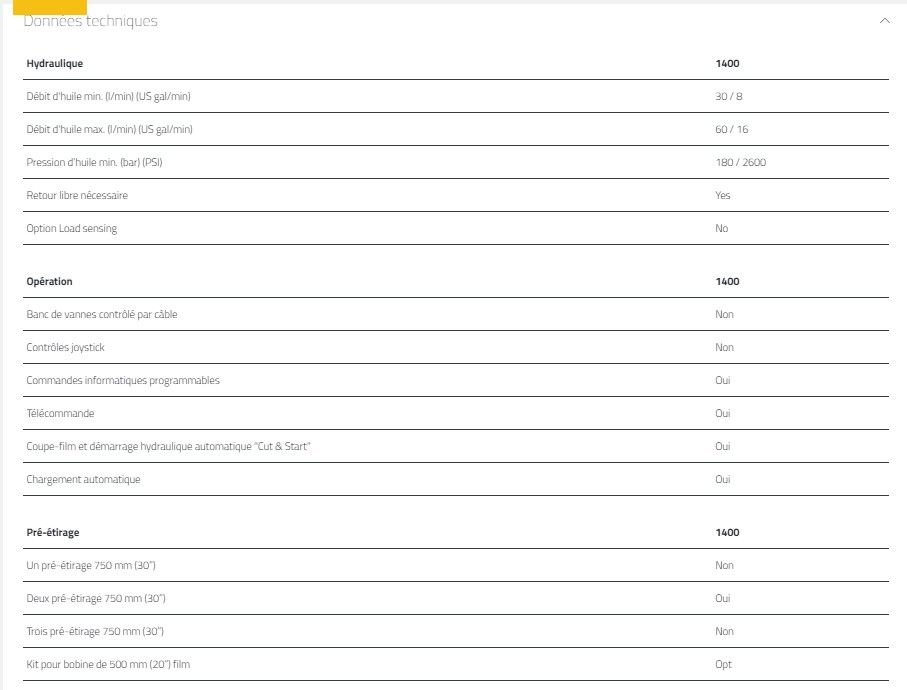Click the Oui value for Télécommande
This screenshot has width=907, height=690.
(723, 413)
